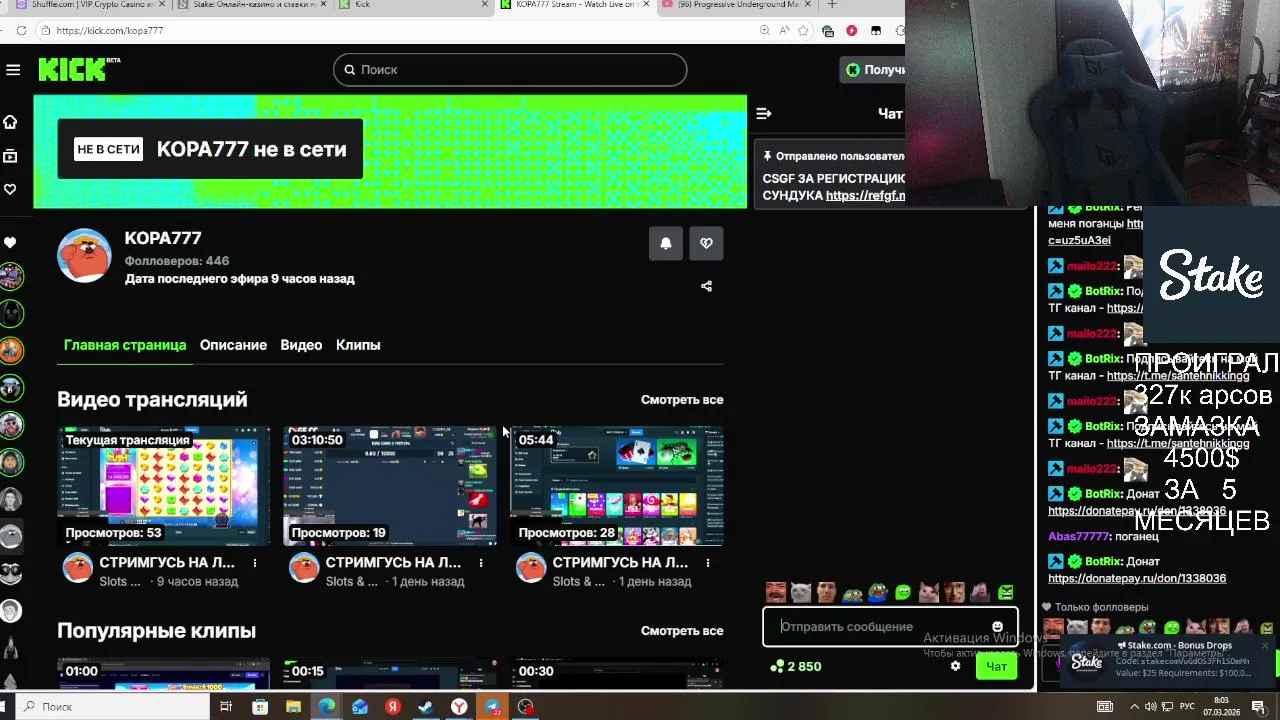This screenshot has width=1280, height=720.
Task: Open the 03:10:50 video thumbnail
Action: (x=390, y=486)
